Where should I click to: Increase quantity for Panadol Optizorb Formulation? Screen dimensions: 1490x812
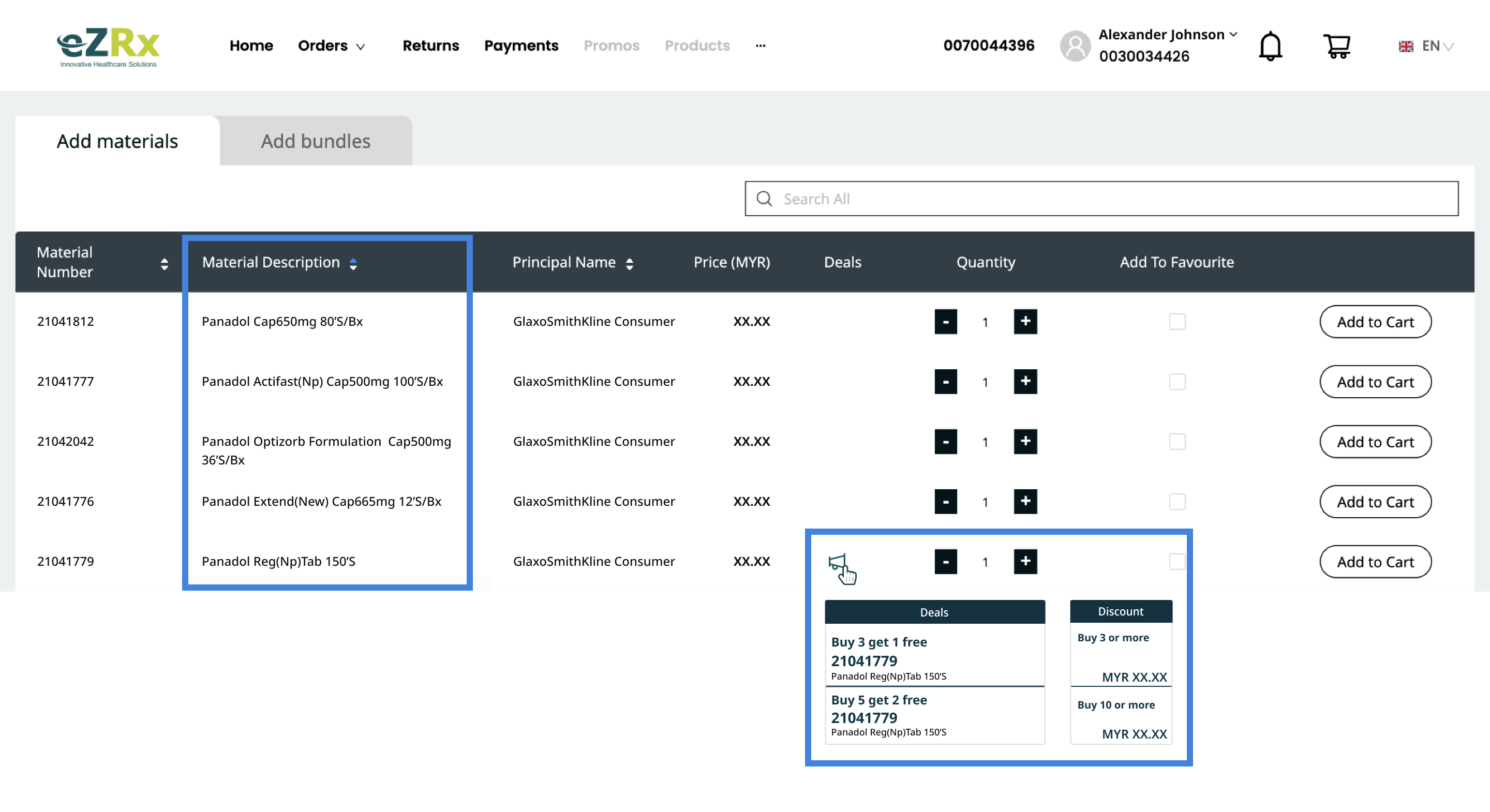point(1025,442)
